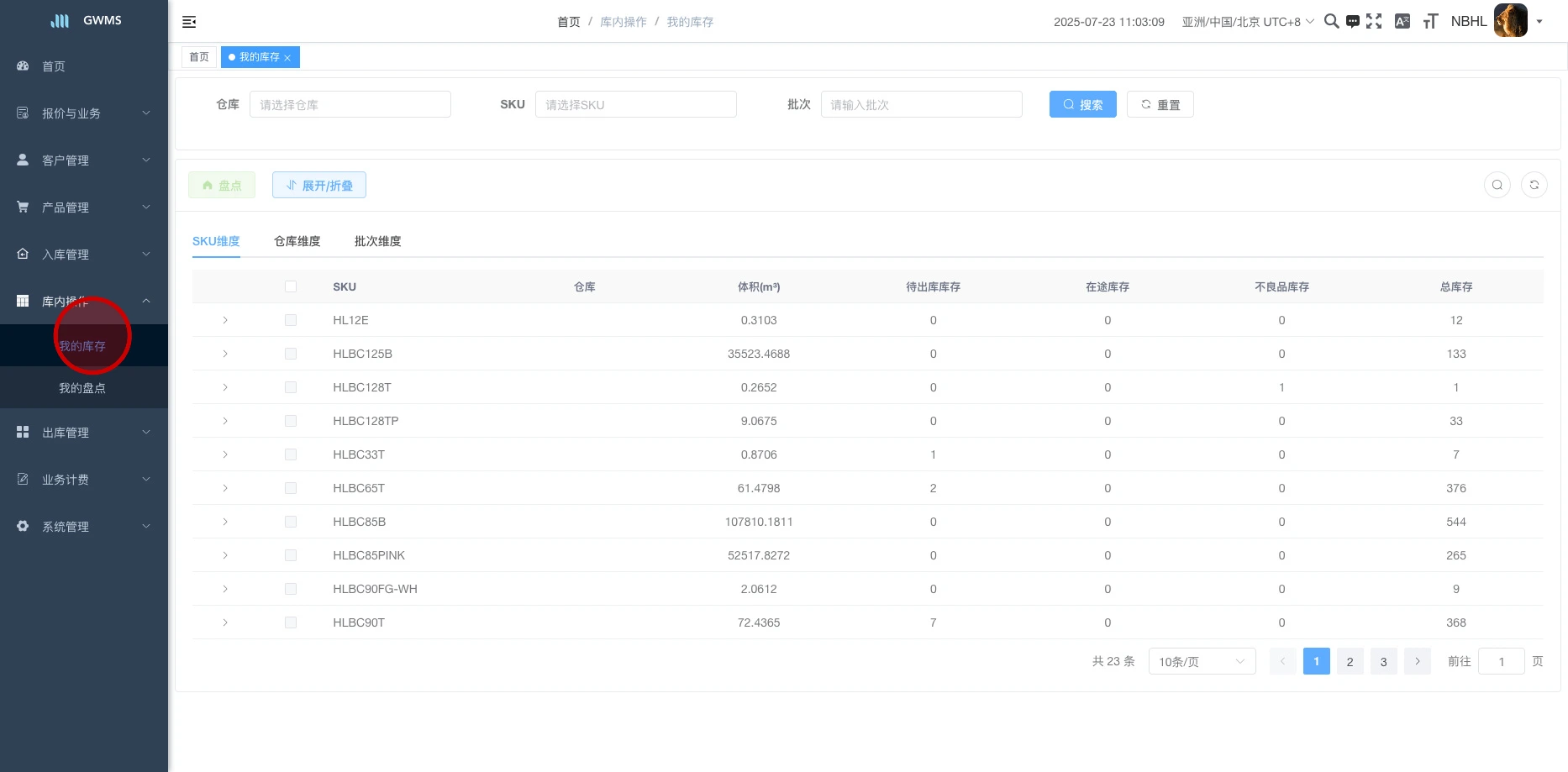Expand the 出库管理 sidebar menu
Screen dimensions: 1568x772
(x=84, y=433)
